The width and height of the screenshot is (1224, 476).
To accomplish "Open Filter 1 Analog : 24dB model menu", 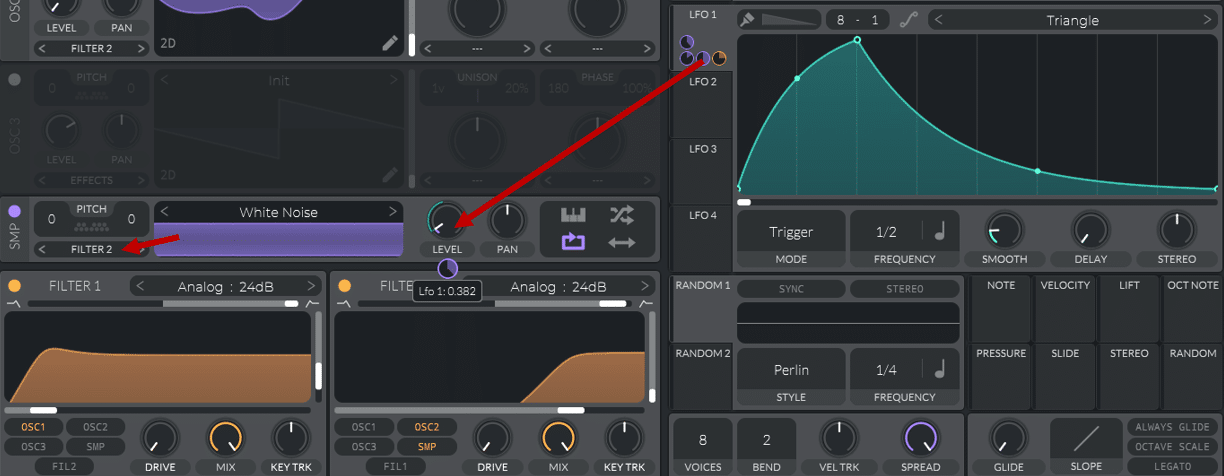I will [224, 286].
